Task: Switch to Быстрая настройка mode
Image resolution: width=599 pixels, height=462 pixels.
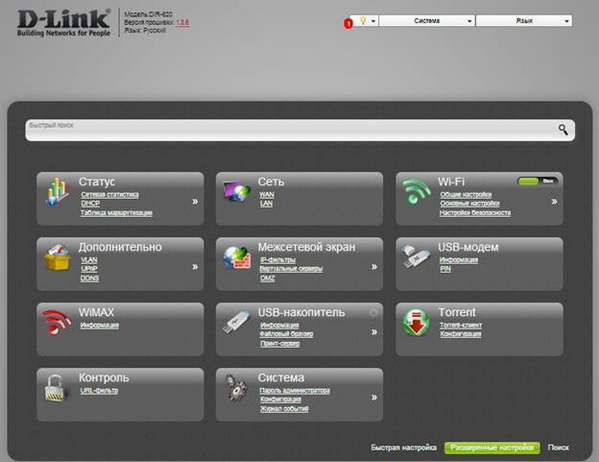Action: point(403,447)
